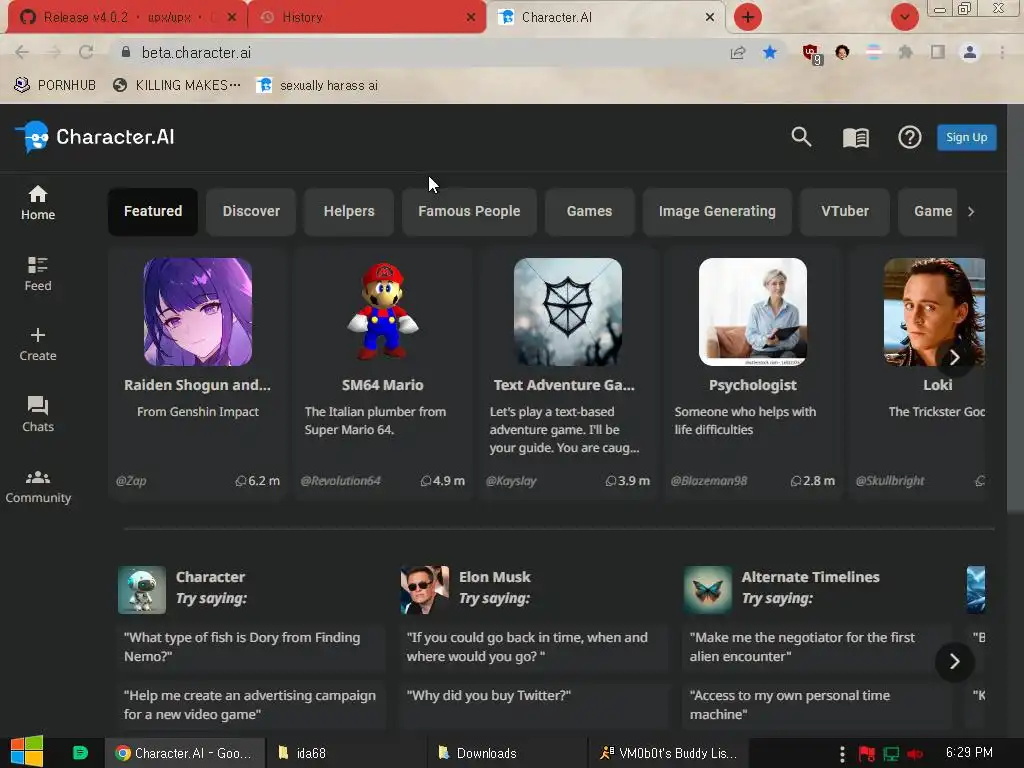Open the search magnifier icon
The height and width of the screenshot is (768, 1024).
click(801, 137)
